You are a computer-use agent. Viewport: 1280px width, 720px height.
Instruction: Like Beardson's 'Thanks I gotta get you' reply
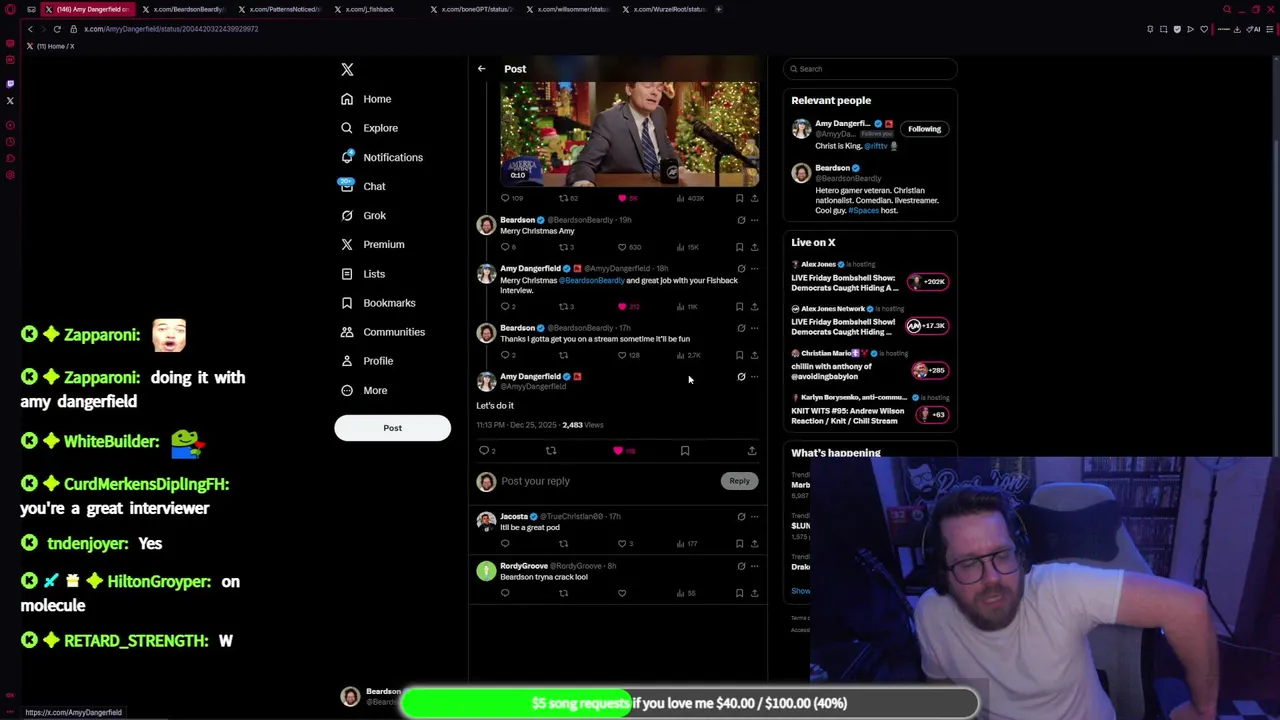click(622, 355)
